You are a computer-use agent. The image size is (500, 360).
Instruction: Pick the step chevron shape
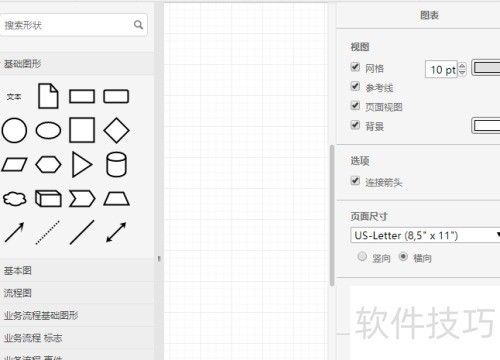(x=82, y=199)
